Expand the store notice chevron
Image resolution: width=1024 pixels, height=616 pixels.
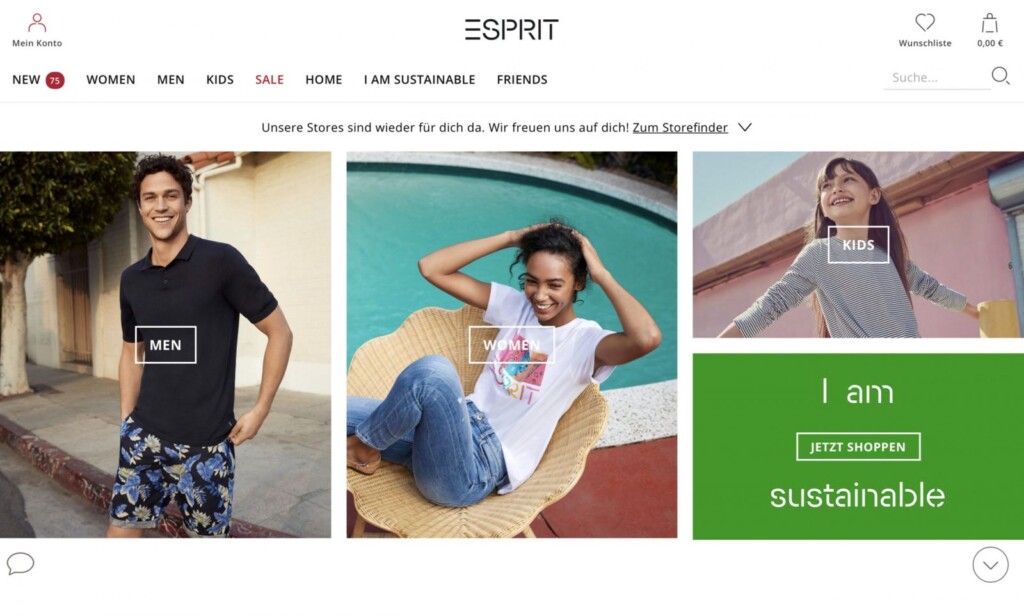pyautogui.click(x=744, y=127)
